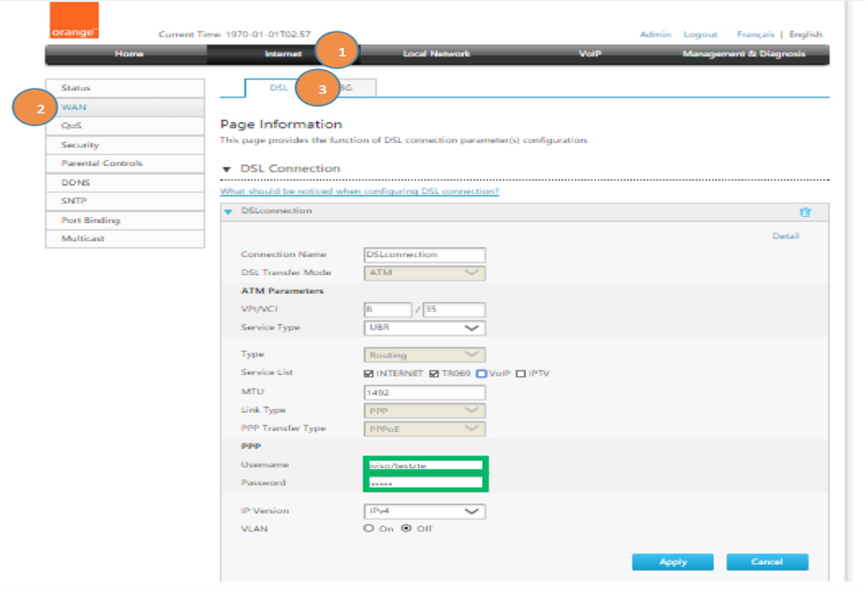Switch to the DSL tab
Image resolution: width=865 pixels, height=592 pixels.
(x=278, y=88)
